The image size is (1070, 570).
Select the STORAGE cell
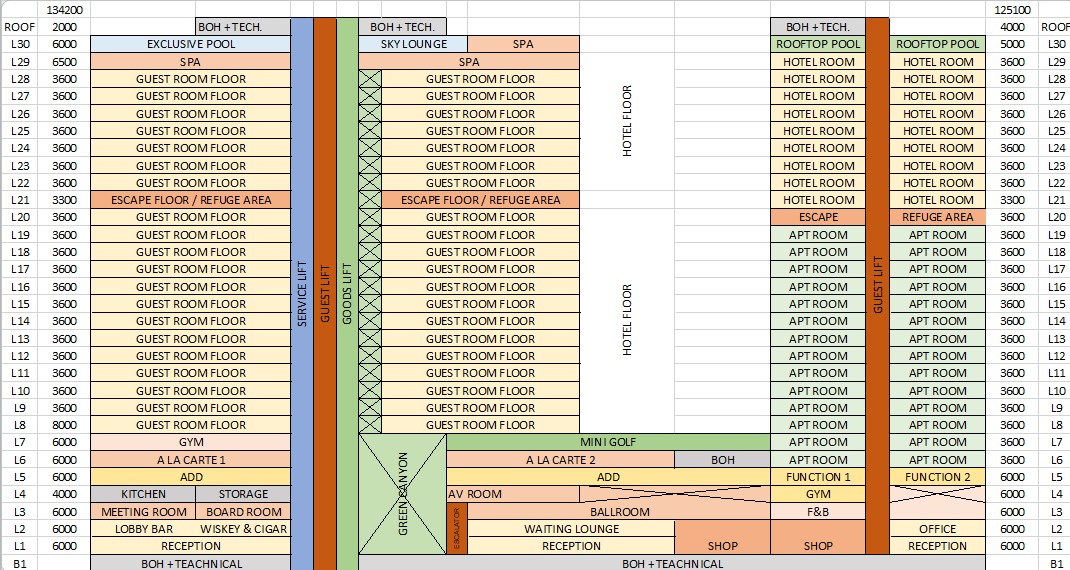click(243, 494)
